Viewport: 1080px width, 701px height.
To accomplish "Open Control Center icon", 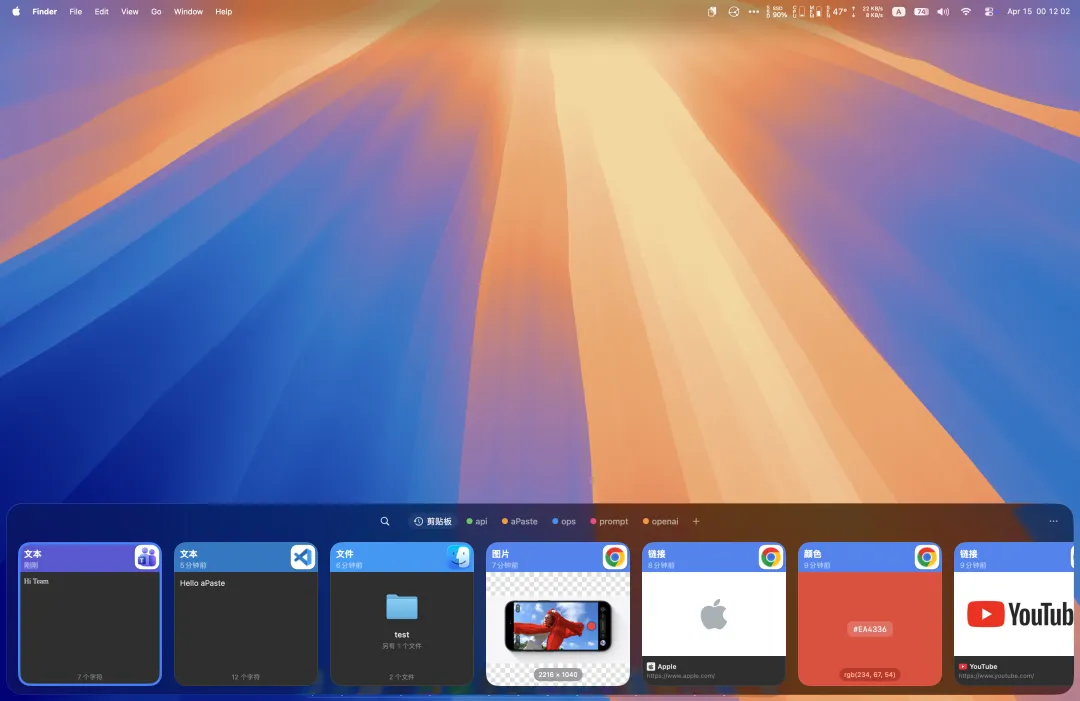I will (988, 12).
